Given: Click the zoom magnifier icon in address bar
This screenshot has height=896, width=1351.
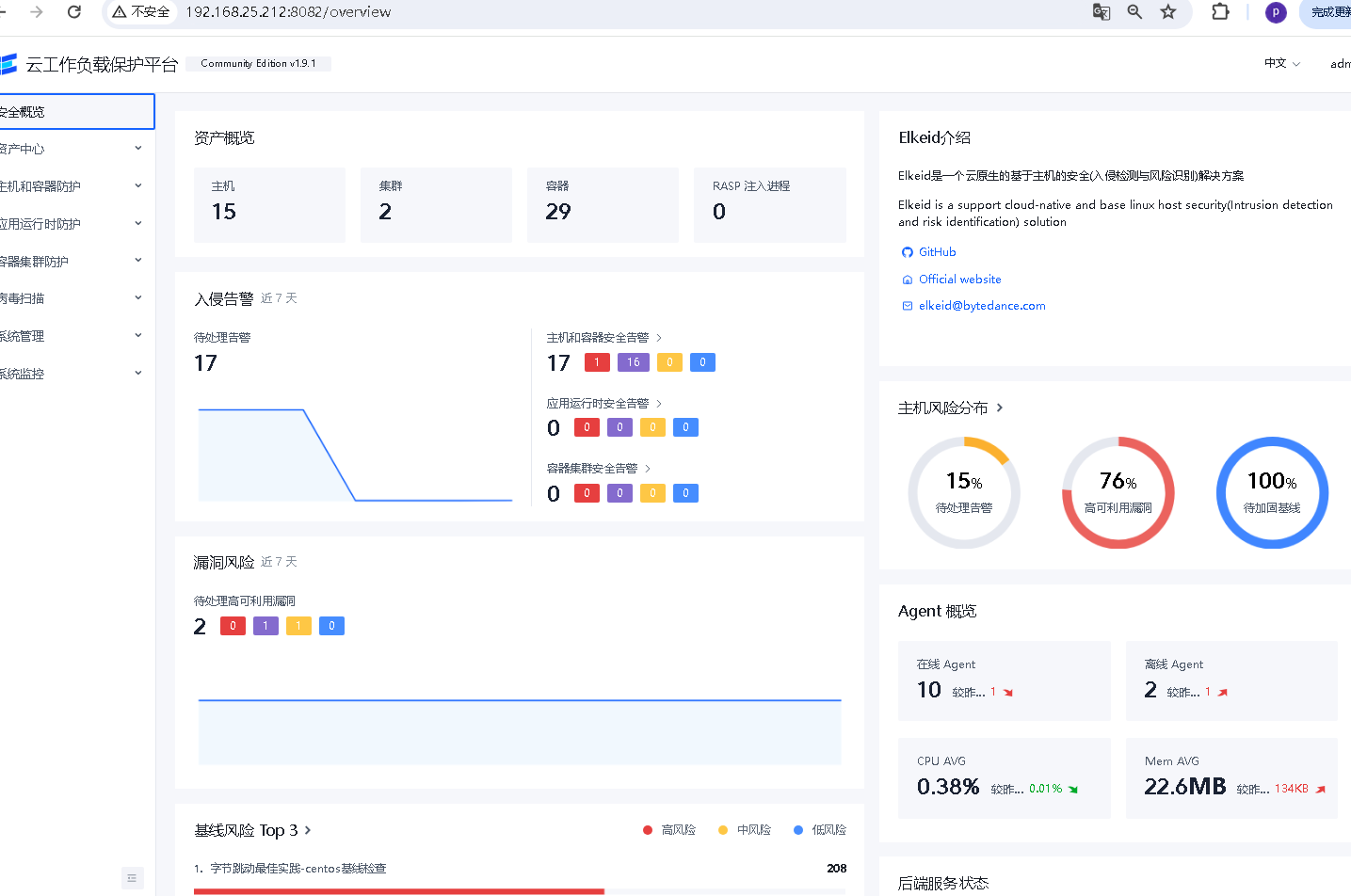Looking at the screenshot, I should 1134,12.
